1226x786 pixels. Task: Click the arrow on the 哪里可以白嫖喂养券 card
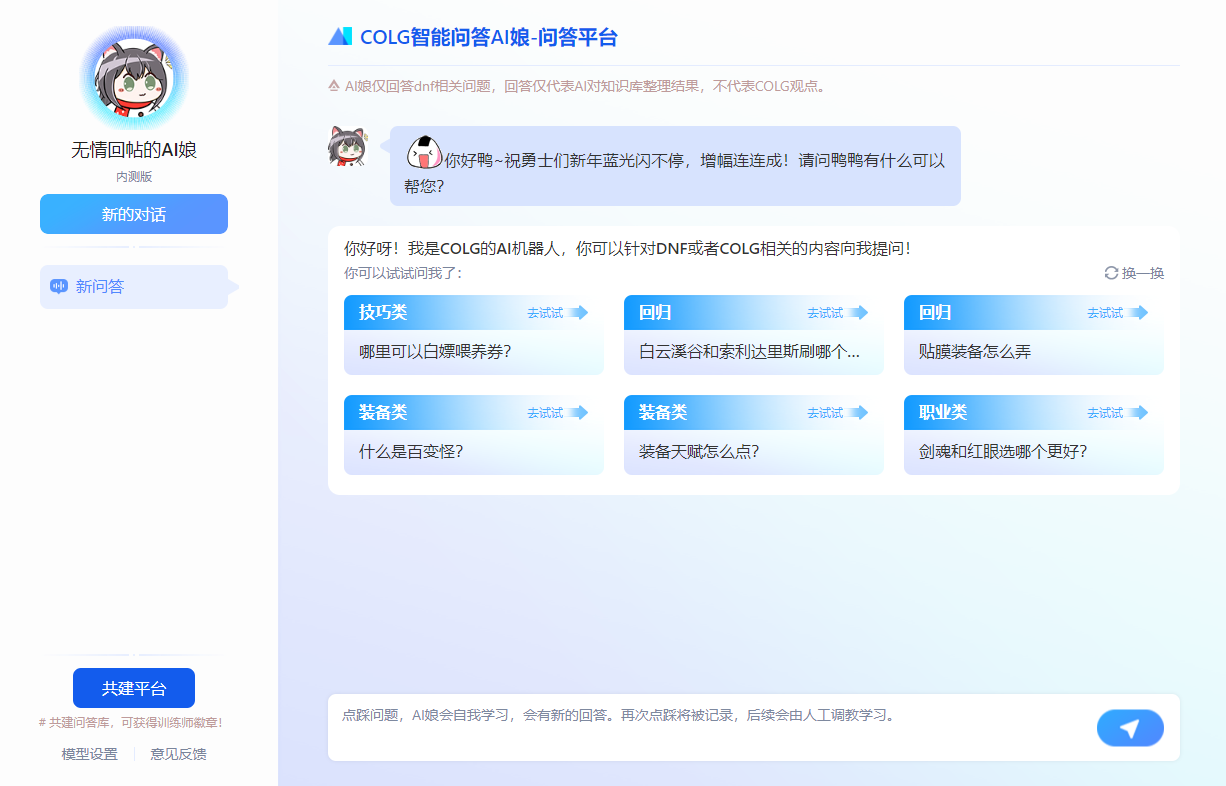[x=578, y=313]
